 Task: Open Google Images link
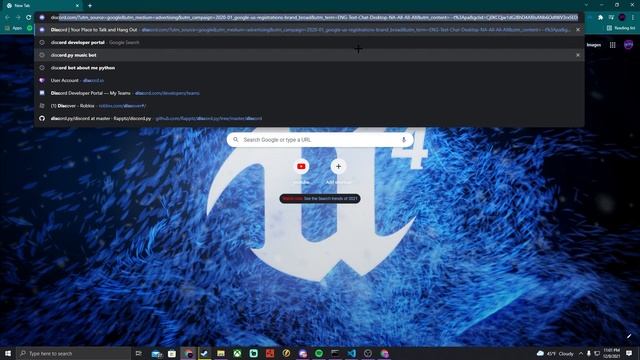tap(593, 45)
